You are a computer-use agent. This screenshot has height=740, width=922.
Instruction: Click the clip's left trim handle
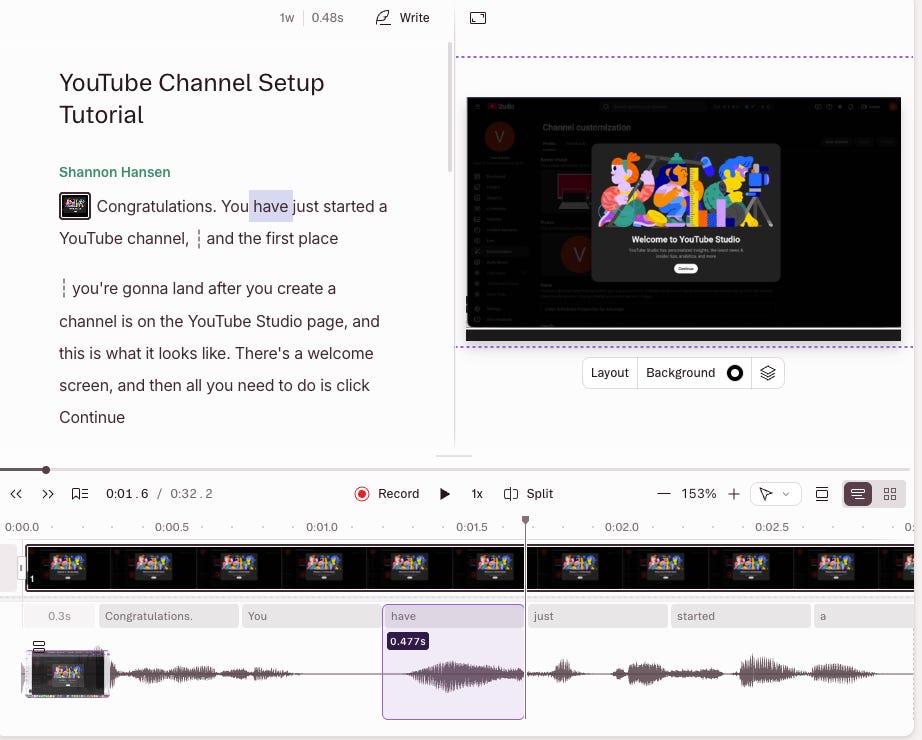[x=21, y=568]
